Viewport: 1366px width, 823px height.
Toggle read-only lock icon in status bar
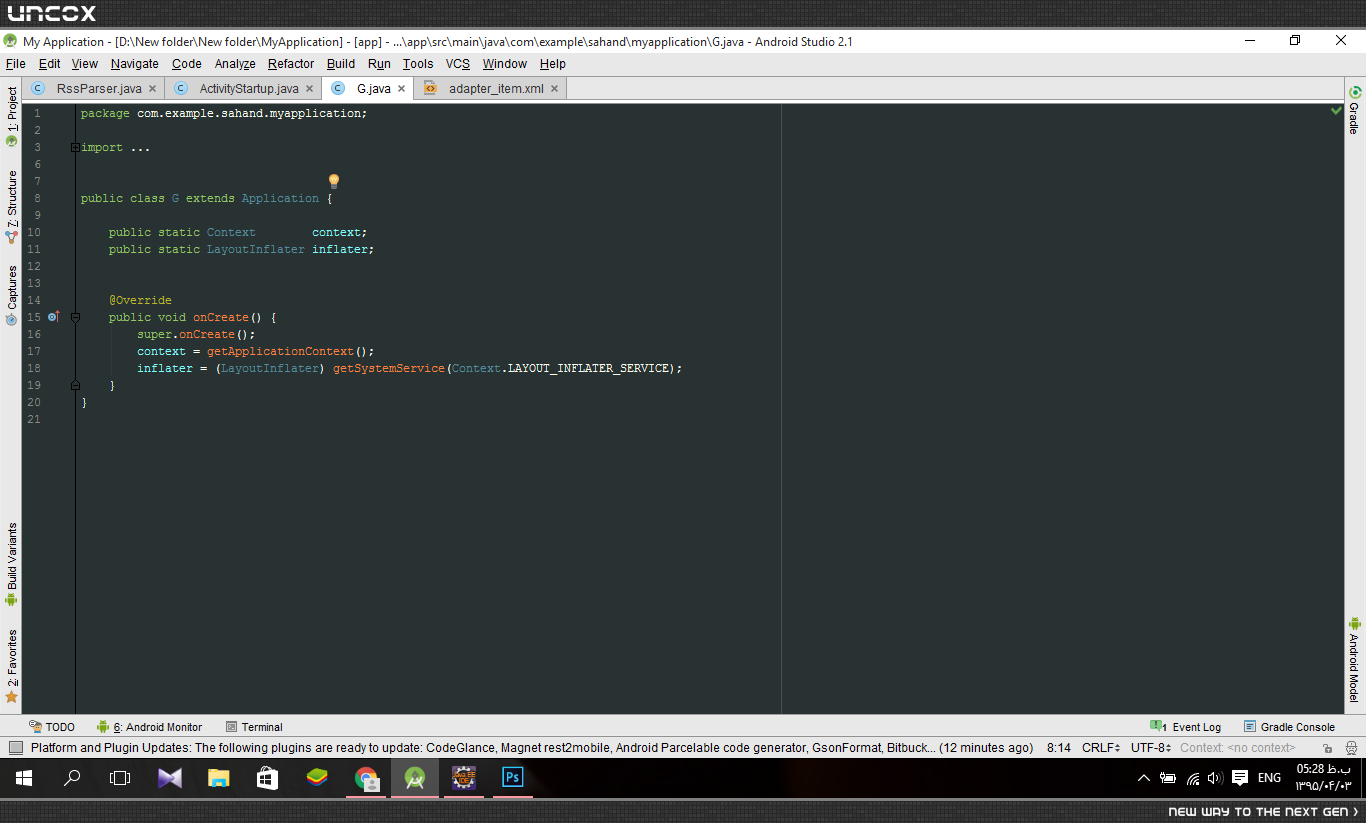point(1327,748)
